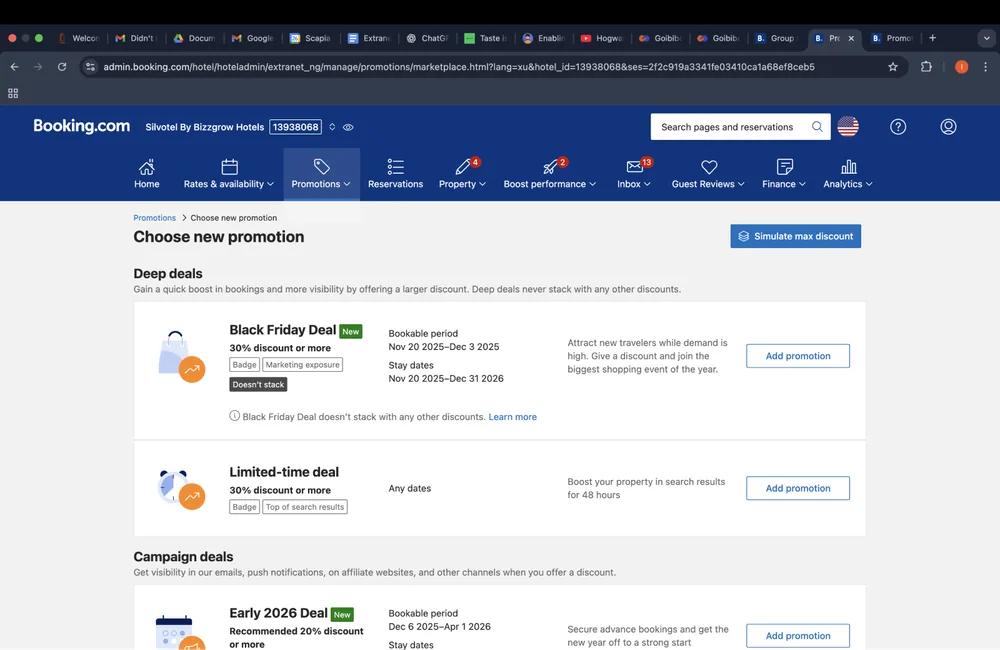The width and height of the screenshot is (1000, 650).
Task: Click the Analytics bar chart icon
Action: pyautogui.click(x=848, y=166)
